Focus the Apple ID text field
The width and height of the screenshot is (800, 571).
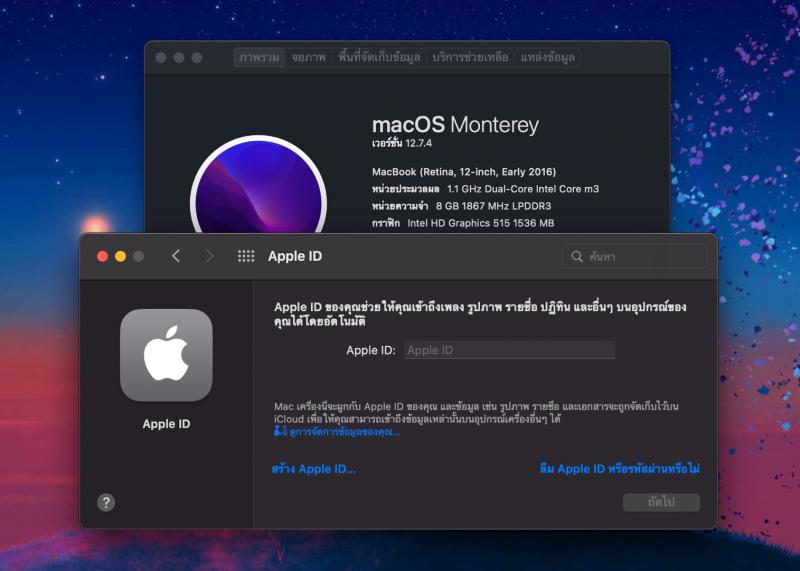tap(508, 350)
